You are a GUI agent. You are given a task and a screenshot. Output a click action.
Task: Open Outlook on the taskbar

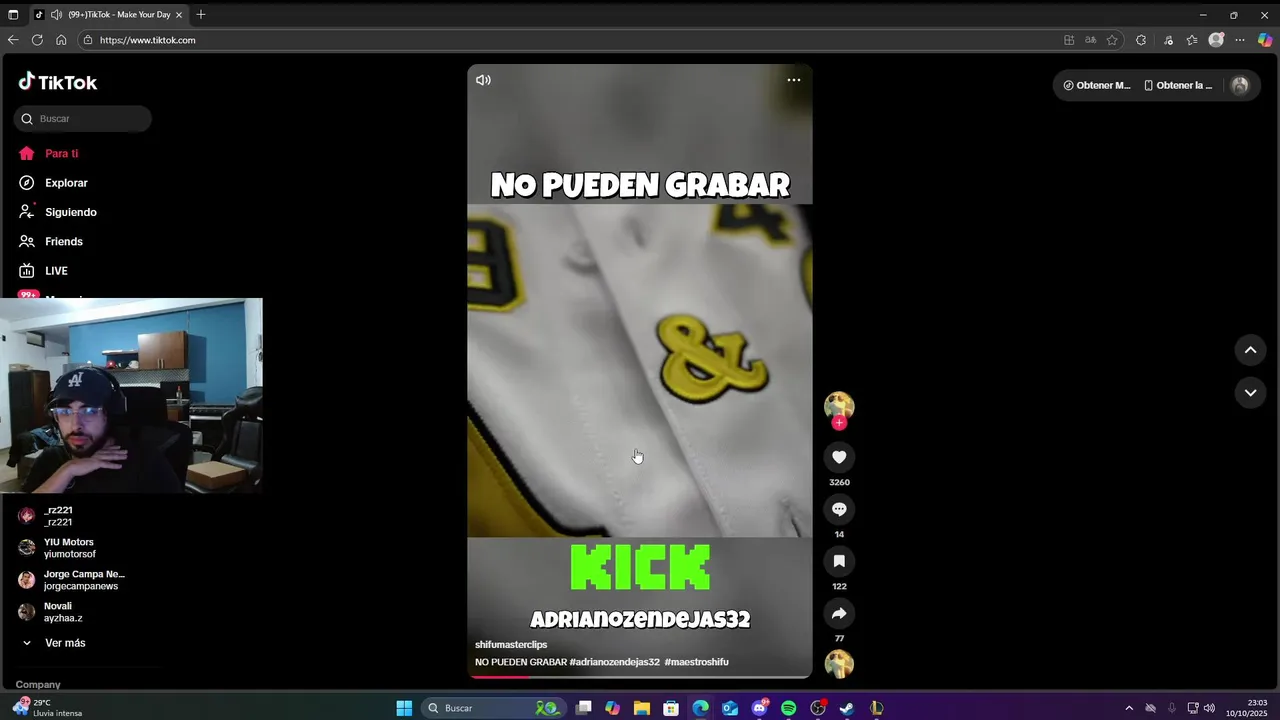730,708
